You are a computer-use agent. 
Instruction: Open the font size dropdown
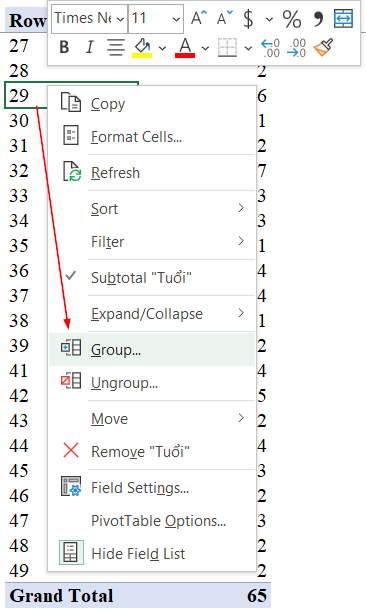point(156,18)
